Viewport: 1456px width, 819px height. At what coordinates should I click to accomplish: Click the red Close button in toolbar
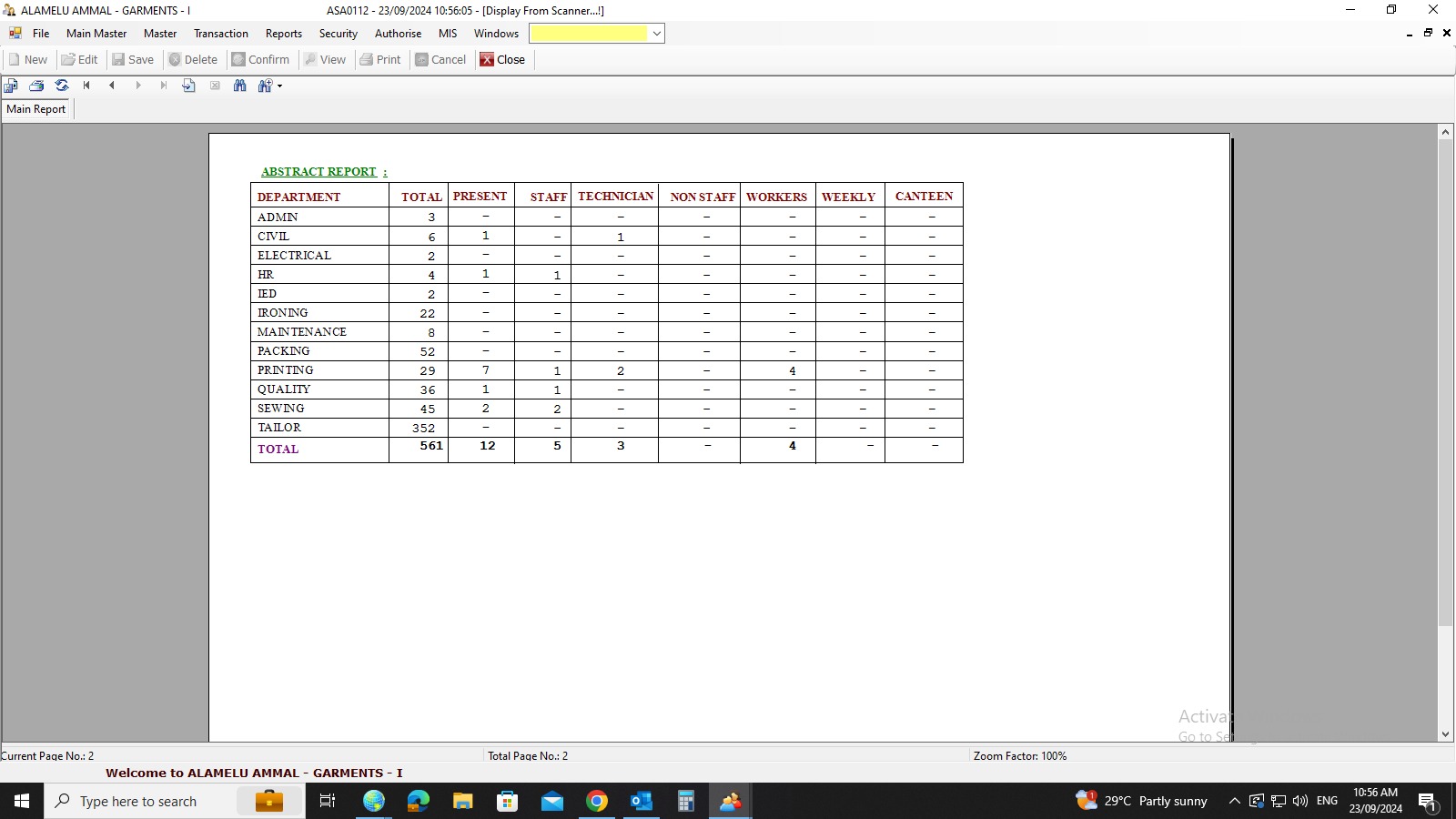pos(502,60)
